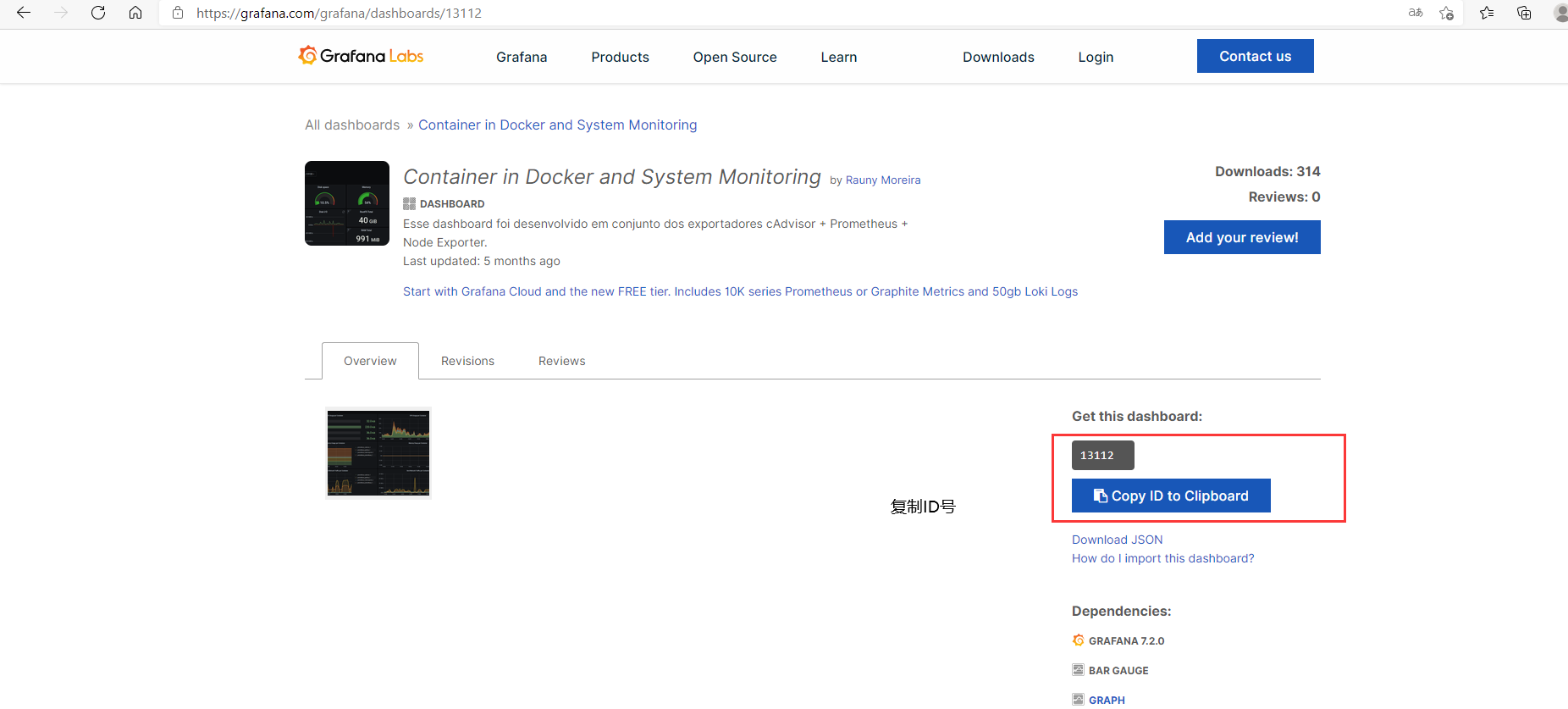Open the favorites list icon
1568x709 pixels.
(x=1487, y=13)
